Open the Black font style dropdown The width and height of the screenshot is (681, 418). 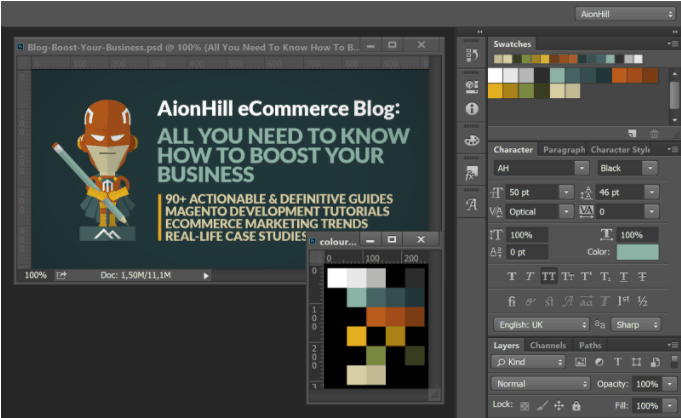[x=650, y=168]
